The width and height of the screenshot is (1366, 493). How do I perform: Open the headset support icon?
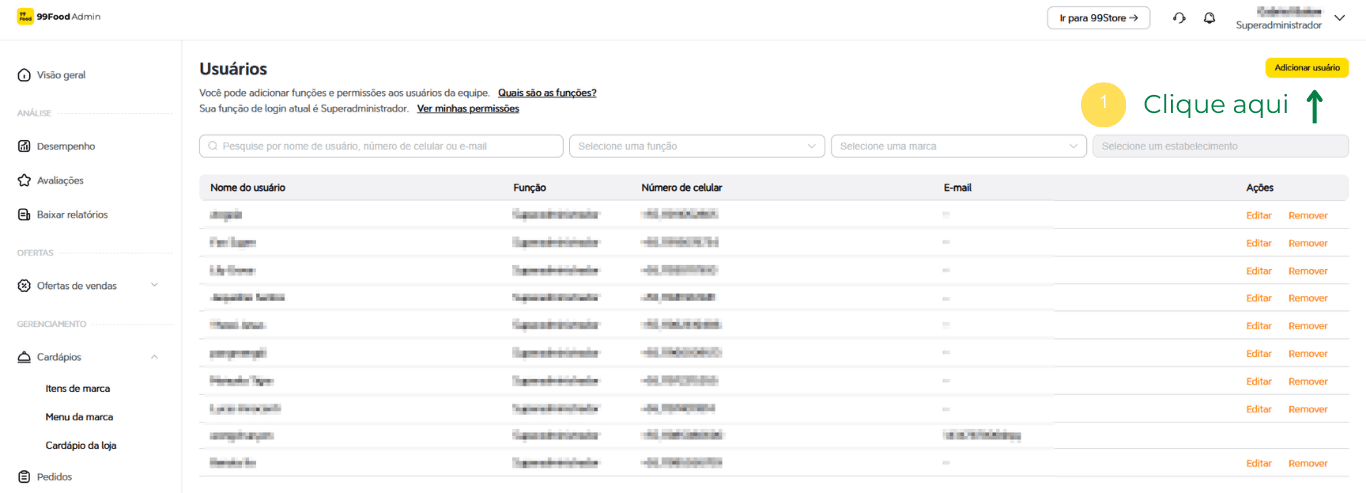click(x=1179, y=18)
